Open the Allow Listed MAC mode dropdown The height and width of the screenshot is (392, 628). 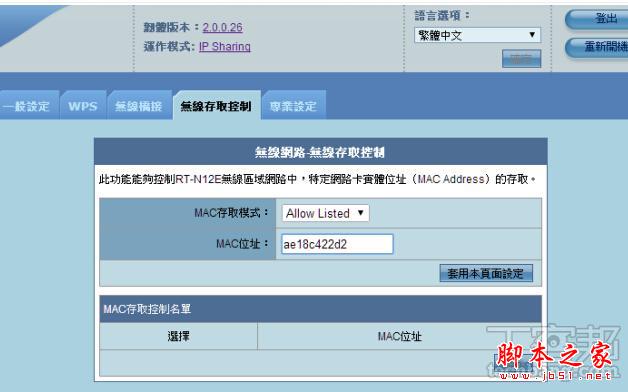click(x=325, y=213)
